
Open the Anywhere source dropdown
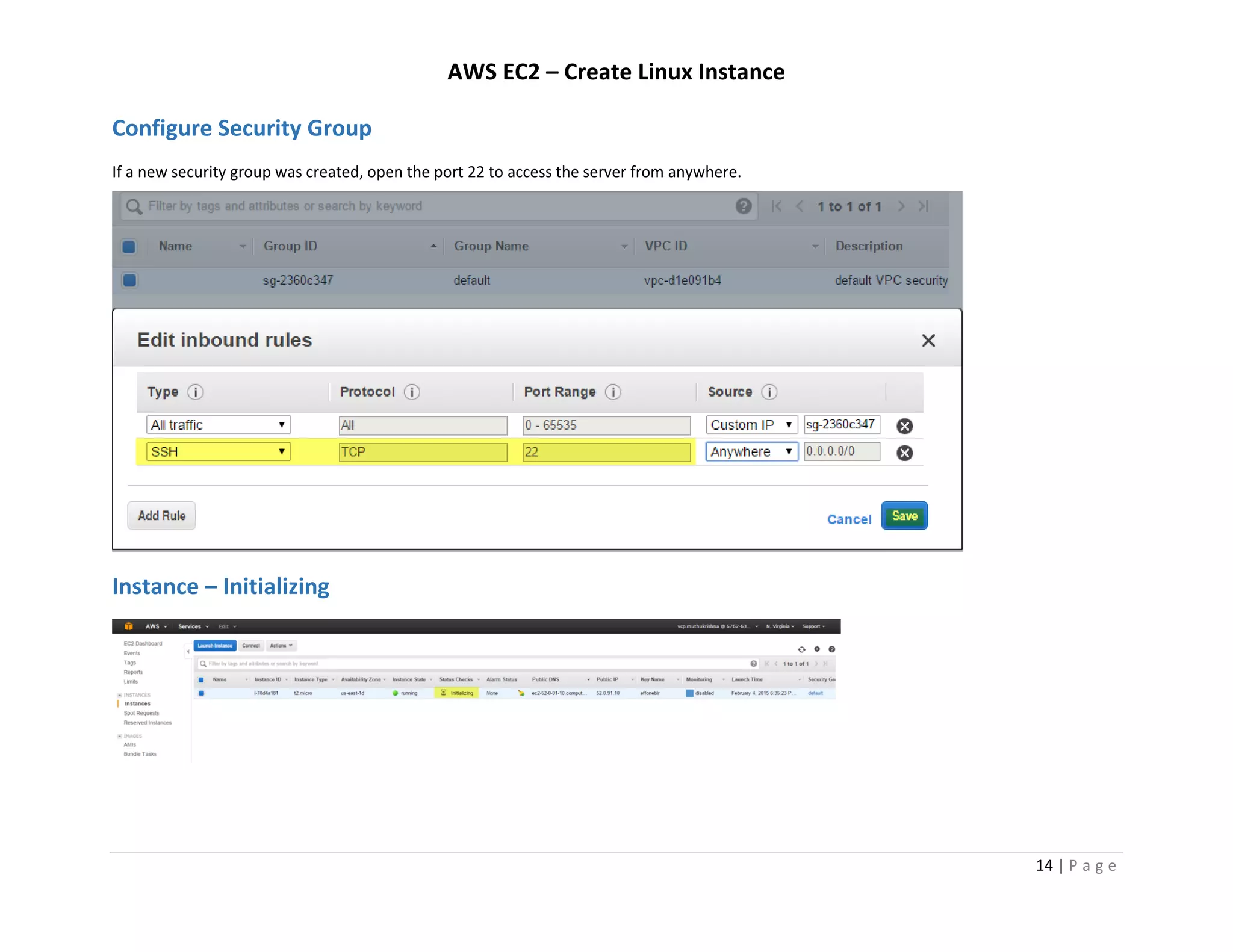pos(752,451)
